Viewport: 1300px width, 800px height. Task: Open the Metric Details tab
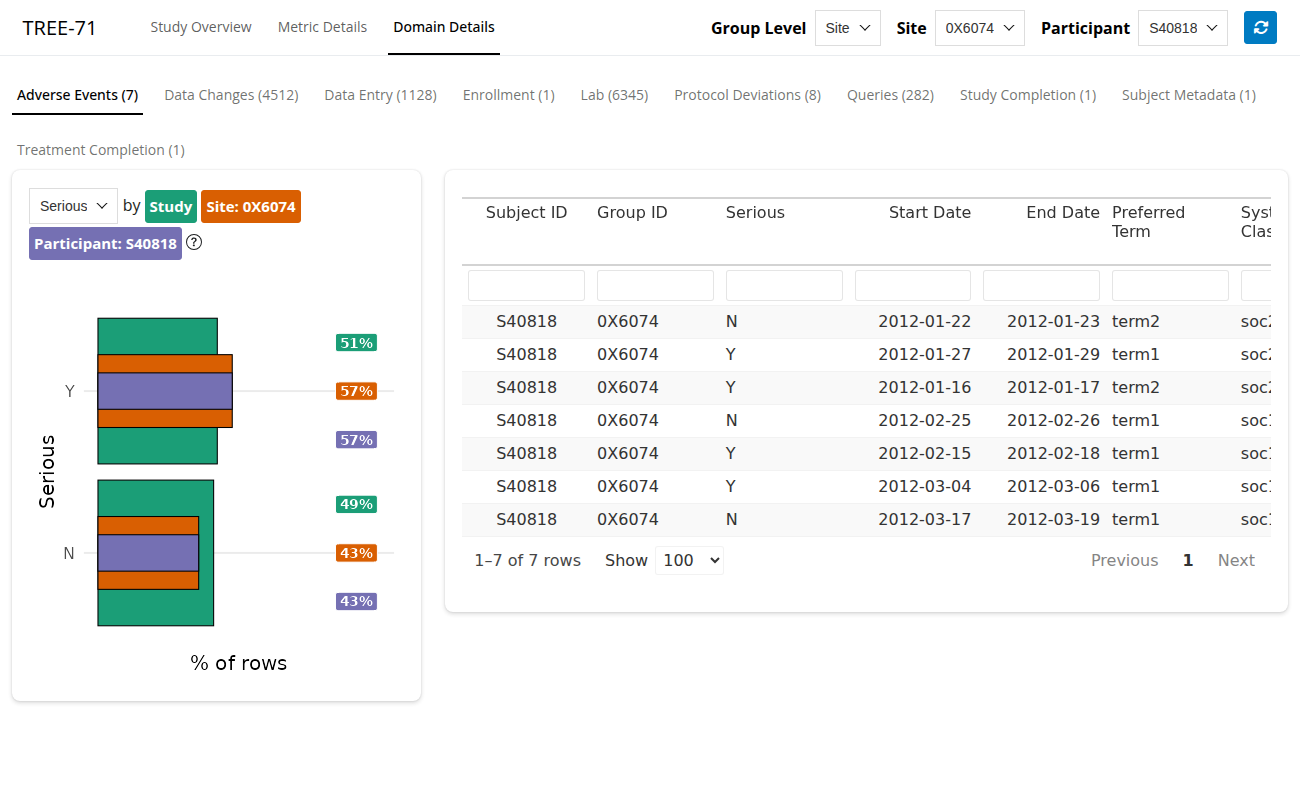pyautogui.click(x=322, y=27)
